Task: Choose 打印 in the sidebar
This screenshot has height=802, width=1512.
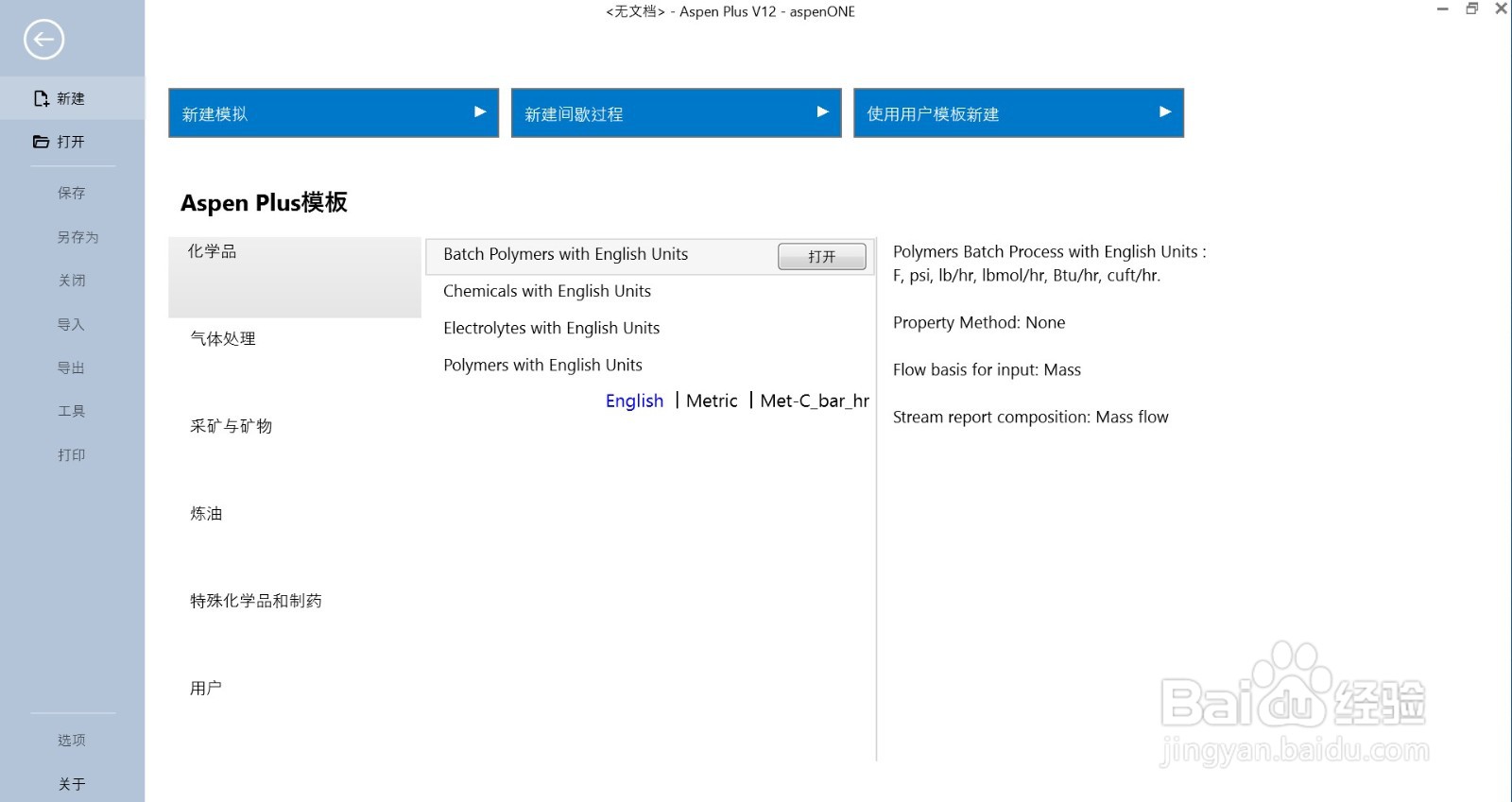Action: click(x=72, y=454)
